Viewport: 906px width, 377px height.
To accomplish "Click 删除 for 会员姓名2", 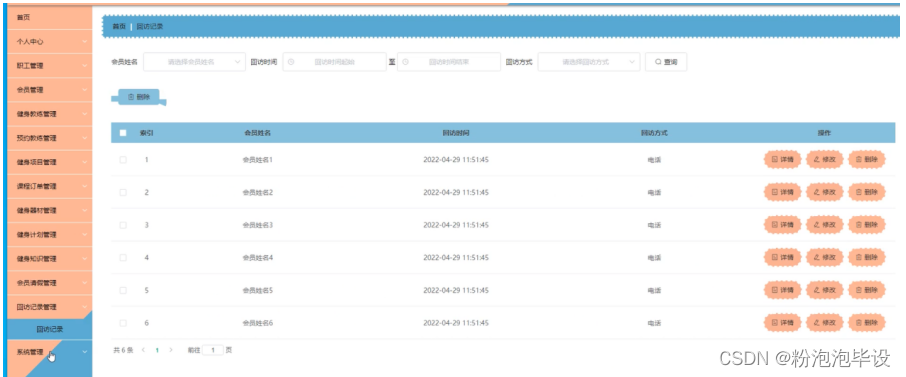I will [867, 192].
